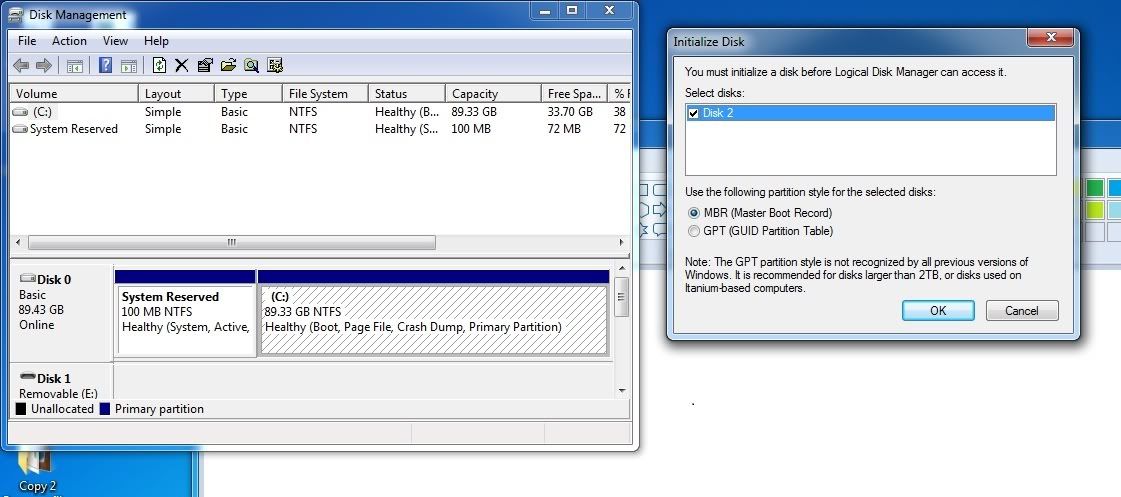
Task: Select the right arrow shape in background Paint window
Action: coord(658,210)
